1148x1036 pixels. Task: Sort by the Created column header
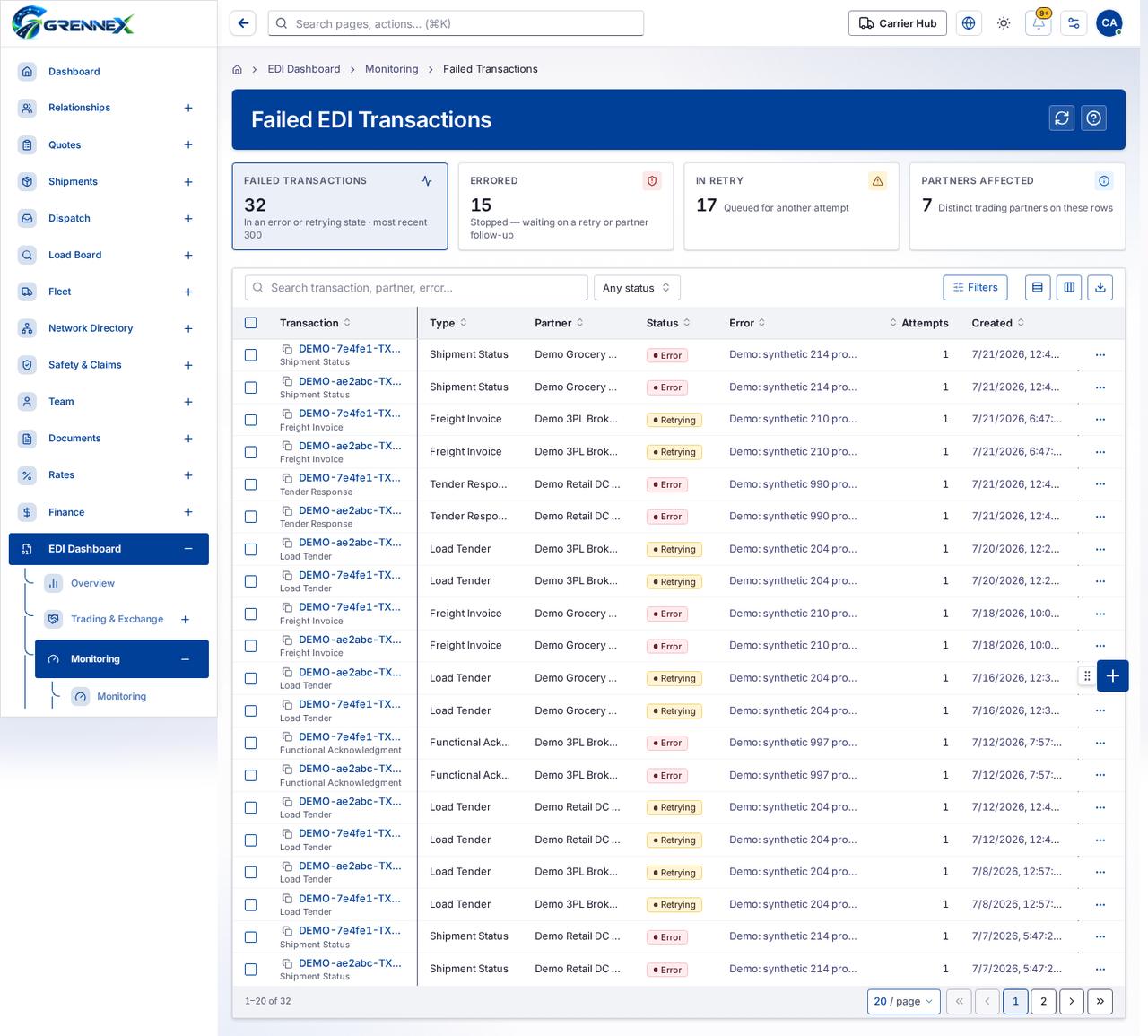(x=997, y=323)
